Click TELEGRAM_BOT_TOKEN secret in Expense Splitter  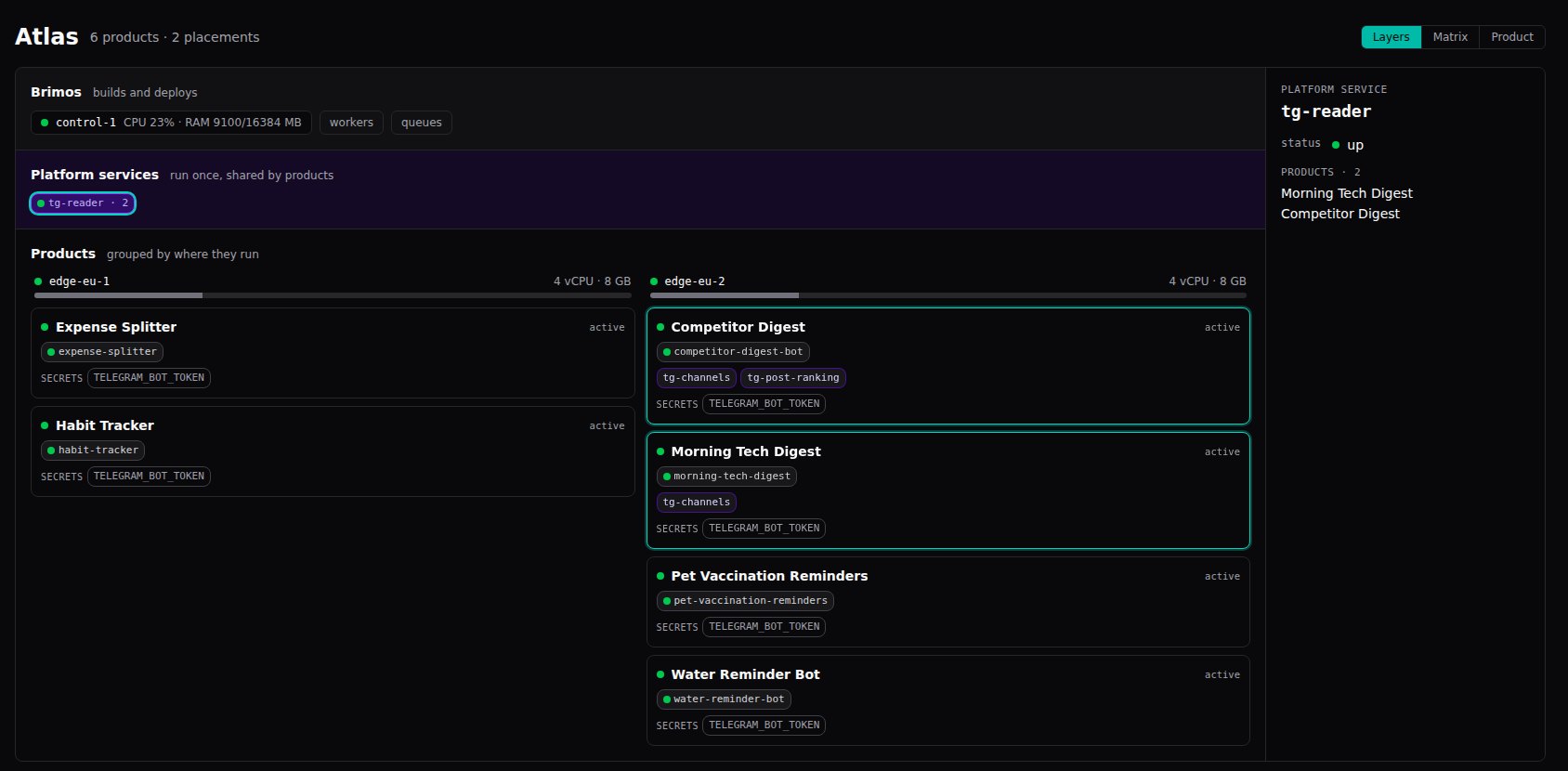pyautogui.click(x=149, y=378)
